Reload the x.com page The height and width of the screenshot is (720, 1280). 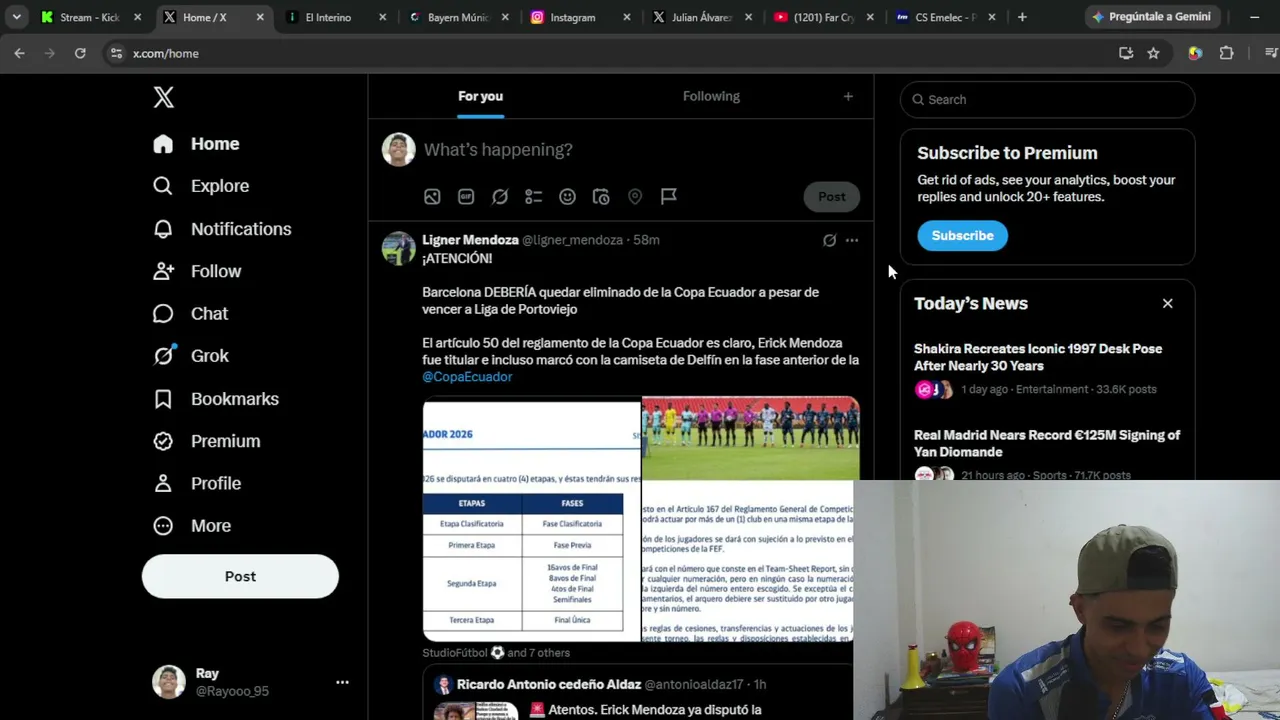point(80,53)
